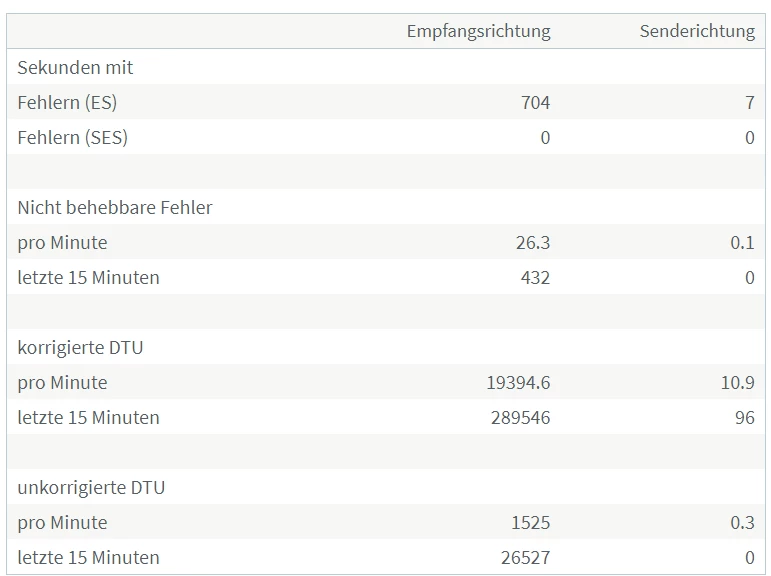This screenshot has height=576, width=771.
Task: Click the value 26527 in the last row
Action: [525, 557]
